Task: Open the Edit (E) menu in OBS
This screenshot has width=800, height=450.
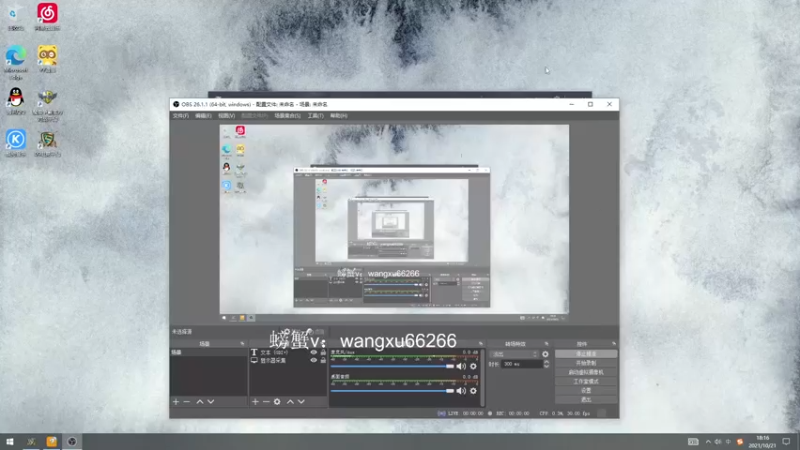Action: click(203, 116)
